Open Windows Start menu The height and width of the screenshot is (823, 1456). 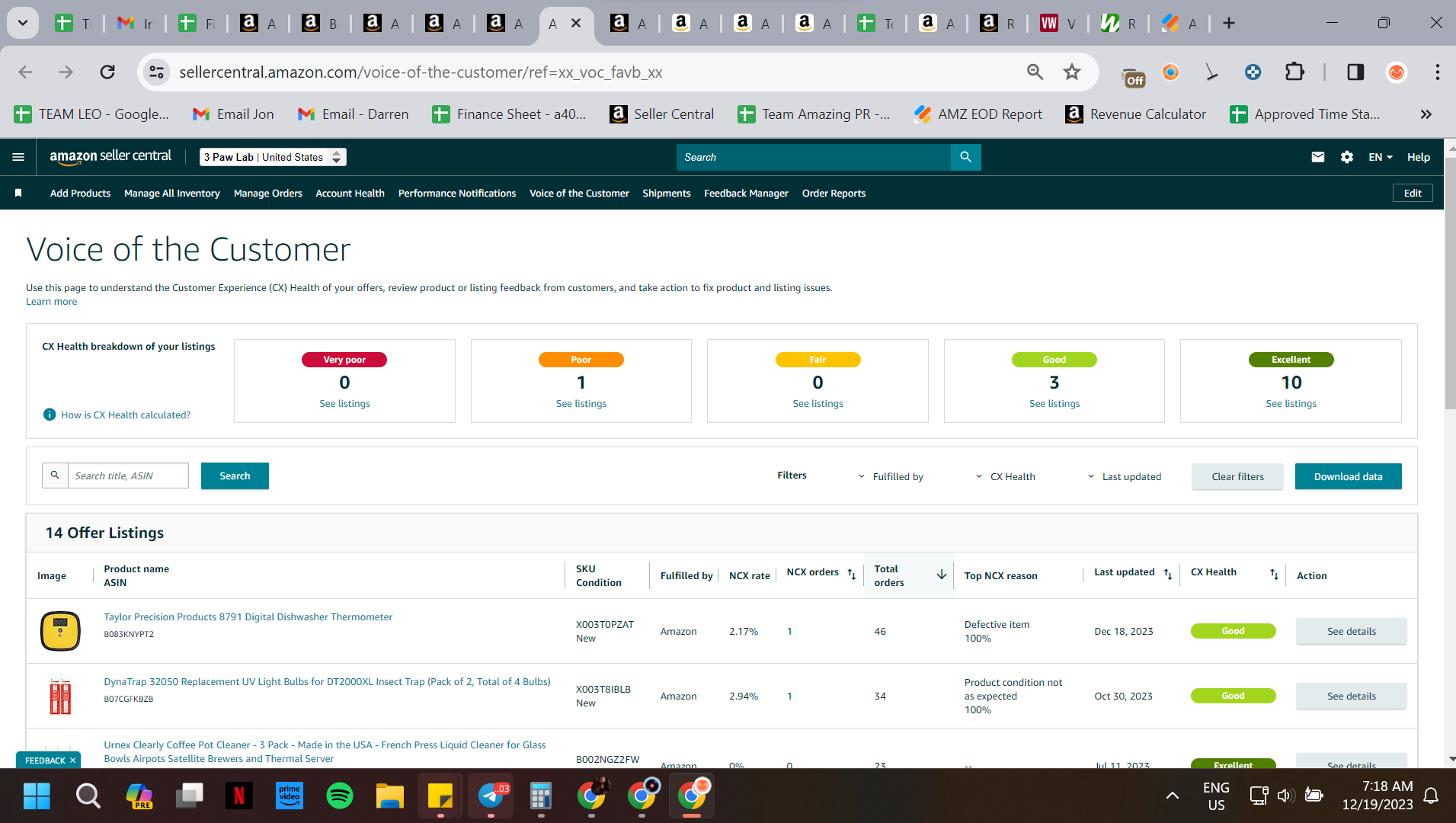tap(37, 796)
